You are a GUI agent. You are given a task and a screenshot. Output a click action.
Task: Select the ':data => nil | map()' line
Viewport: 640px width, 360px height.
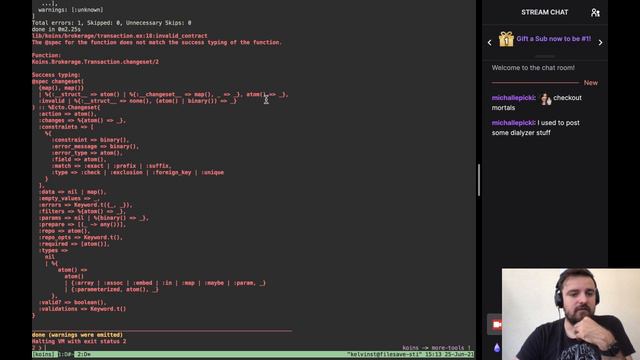(x=72, y=192)
